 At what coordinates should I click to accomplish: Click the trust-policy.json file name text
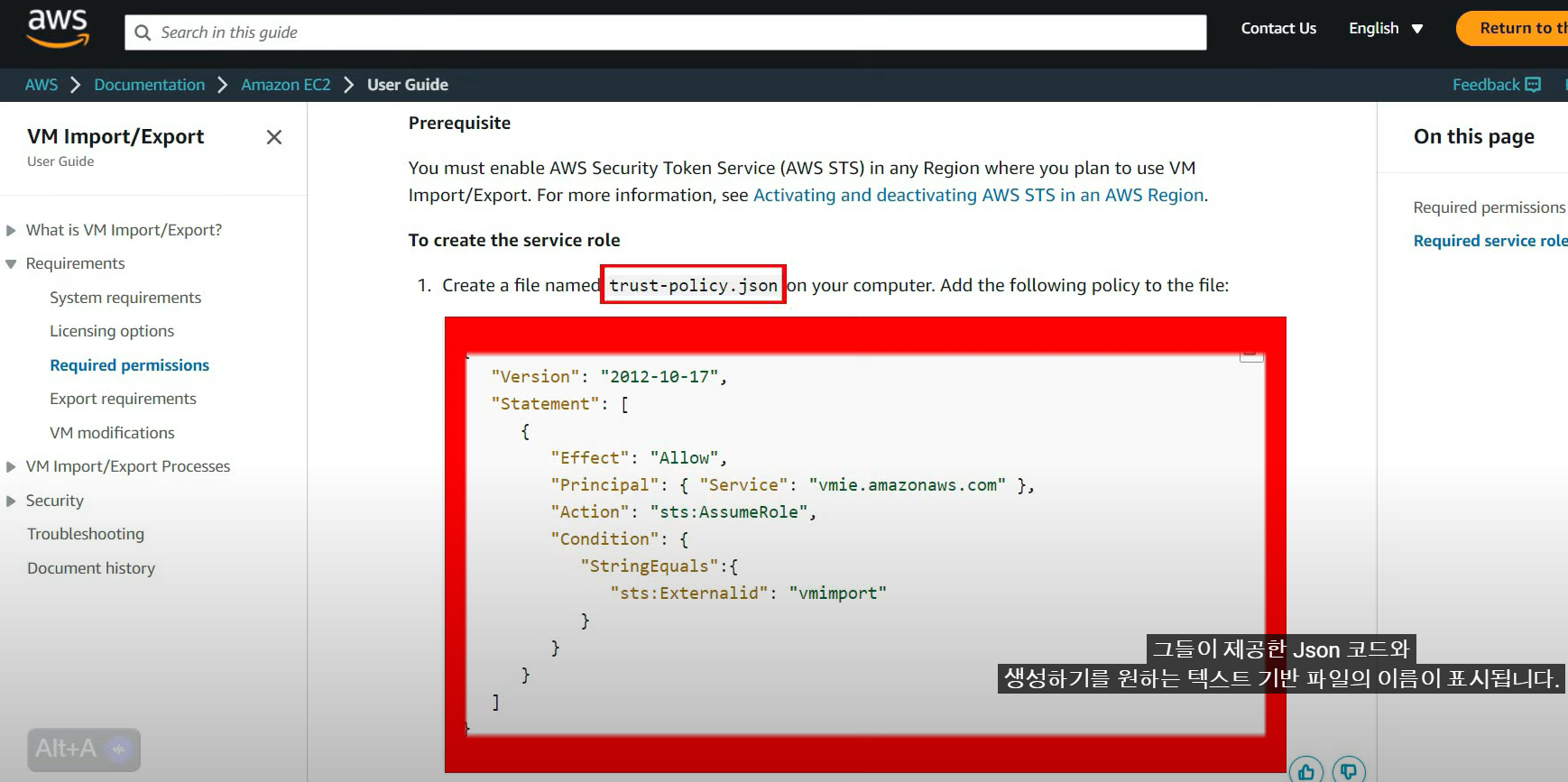tap(693, 285)
